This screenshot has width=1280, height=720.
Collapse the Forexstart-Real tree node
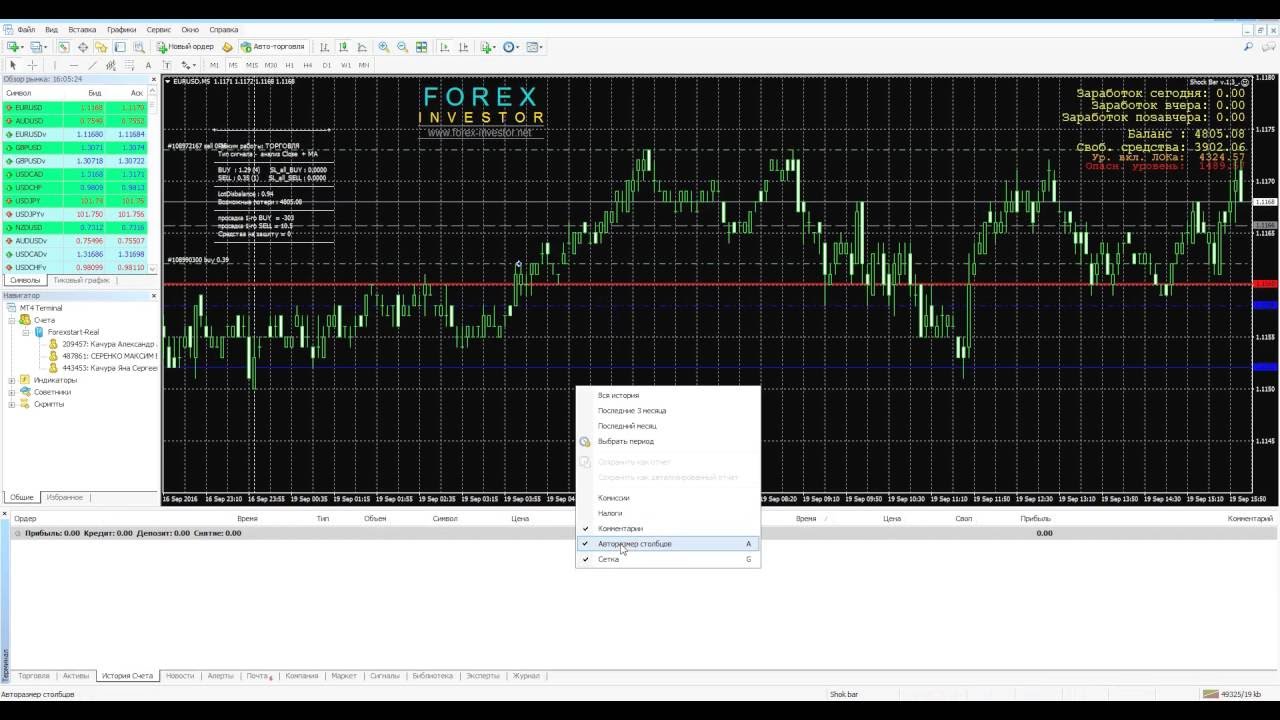pyautogui.click(x=25, y=332)
